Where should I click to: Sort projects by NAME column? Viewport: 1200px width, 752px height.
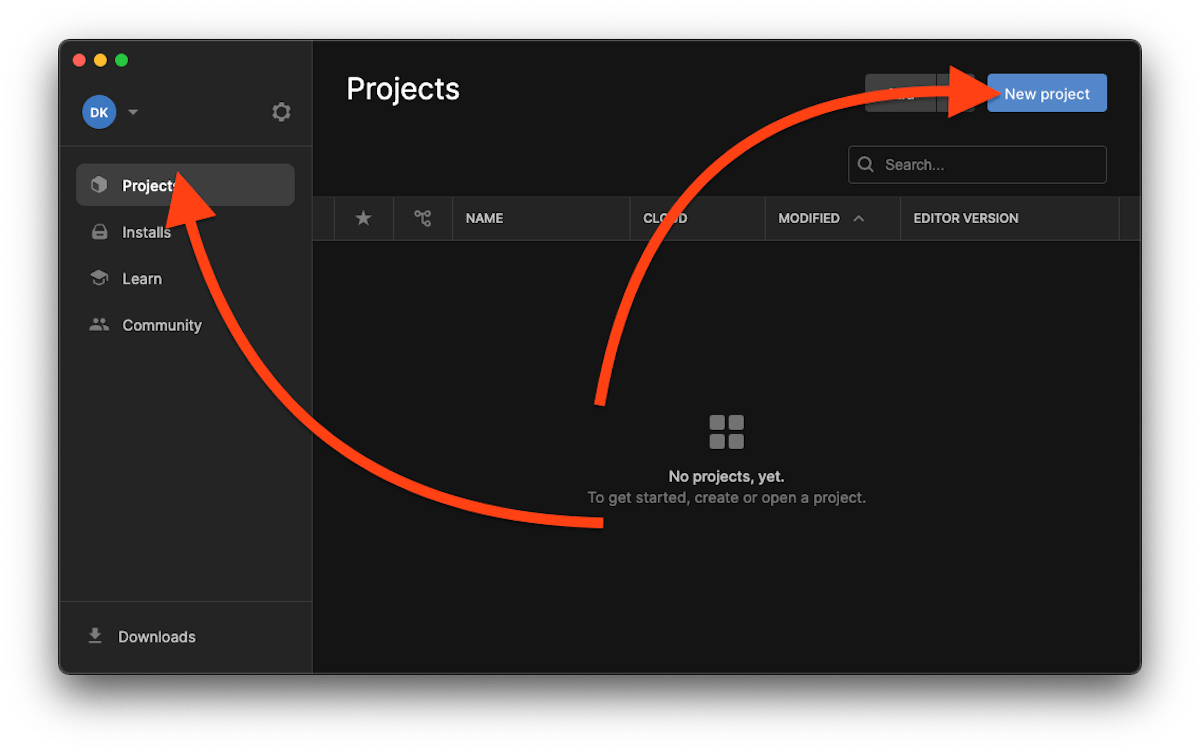coord(484,218)
